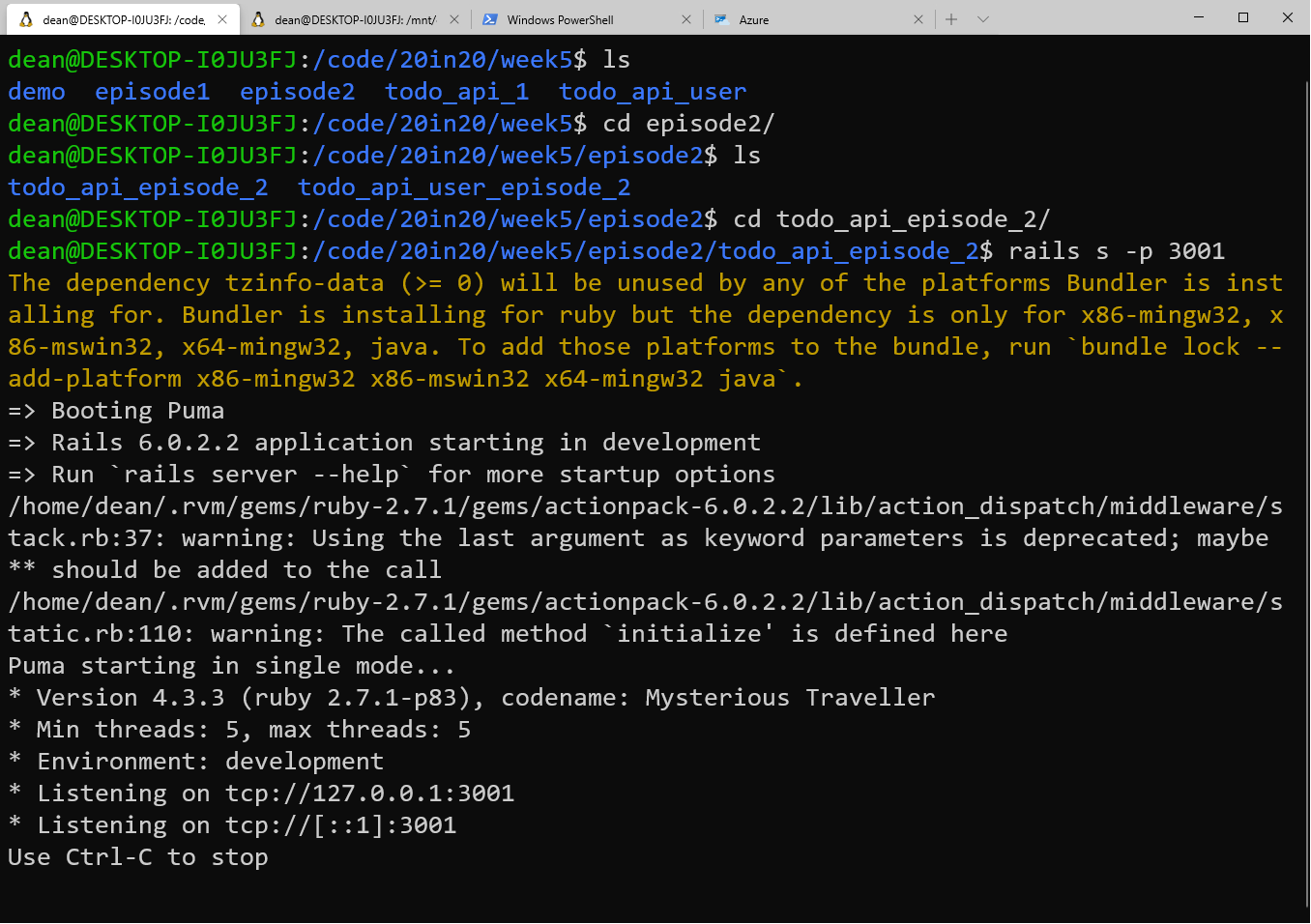Click the terminal vertical scrollbar
Screen dimensions: 1311x924
click(x=1306, y=493)
